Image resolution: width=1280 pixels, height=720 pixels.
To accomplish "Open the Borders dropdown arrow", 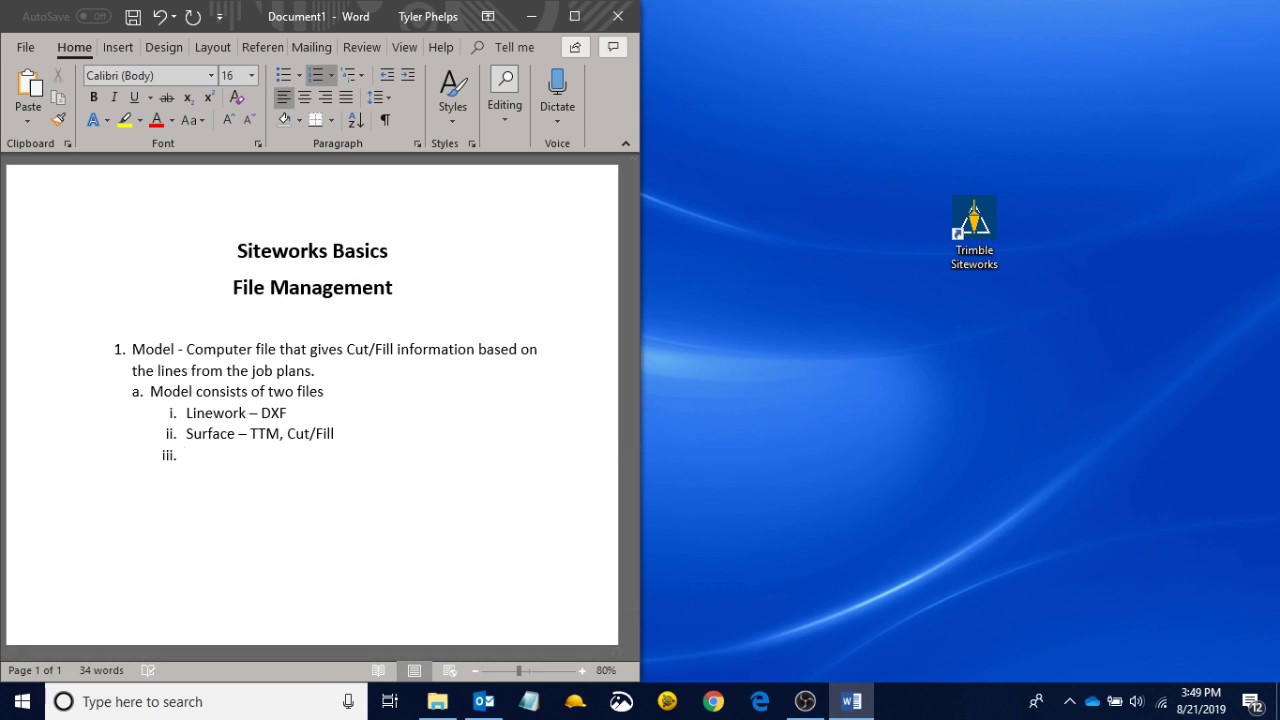I will 331,120.
